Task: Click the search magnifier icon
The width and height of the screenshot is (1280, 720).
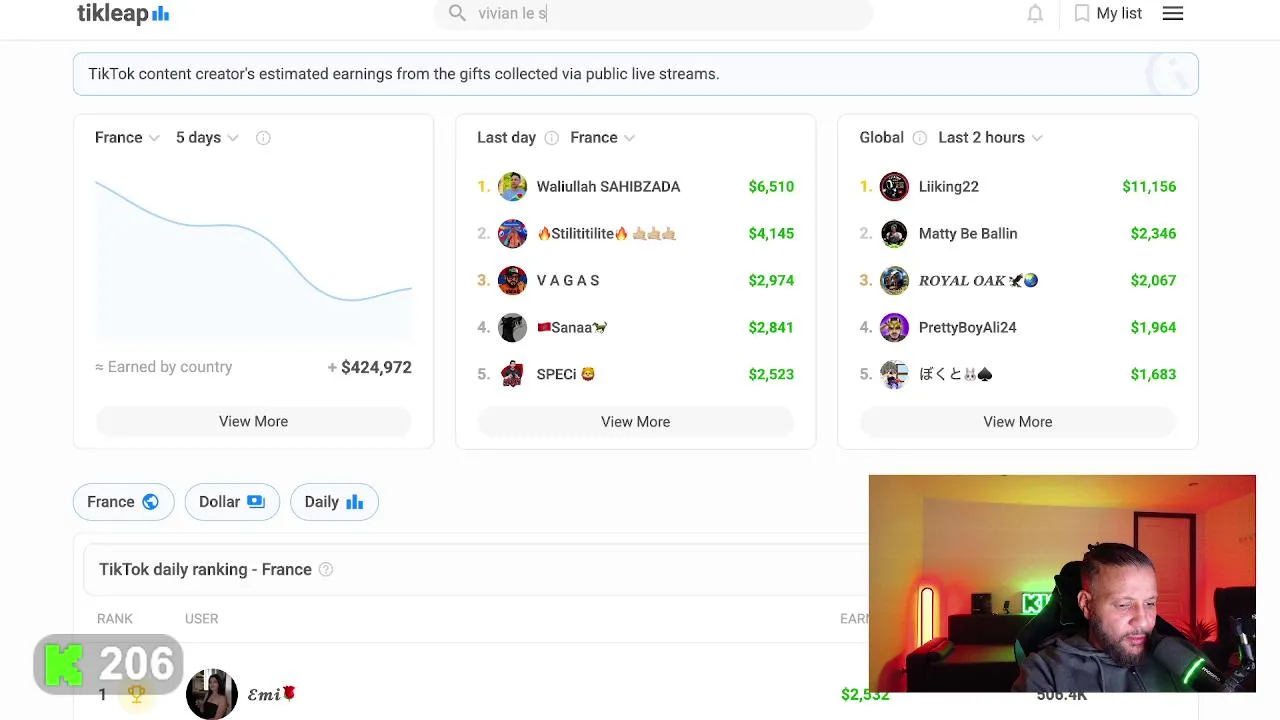Action: pyautogui.click(x=457, y=13)
